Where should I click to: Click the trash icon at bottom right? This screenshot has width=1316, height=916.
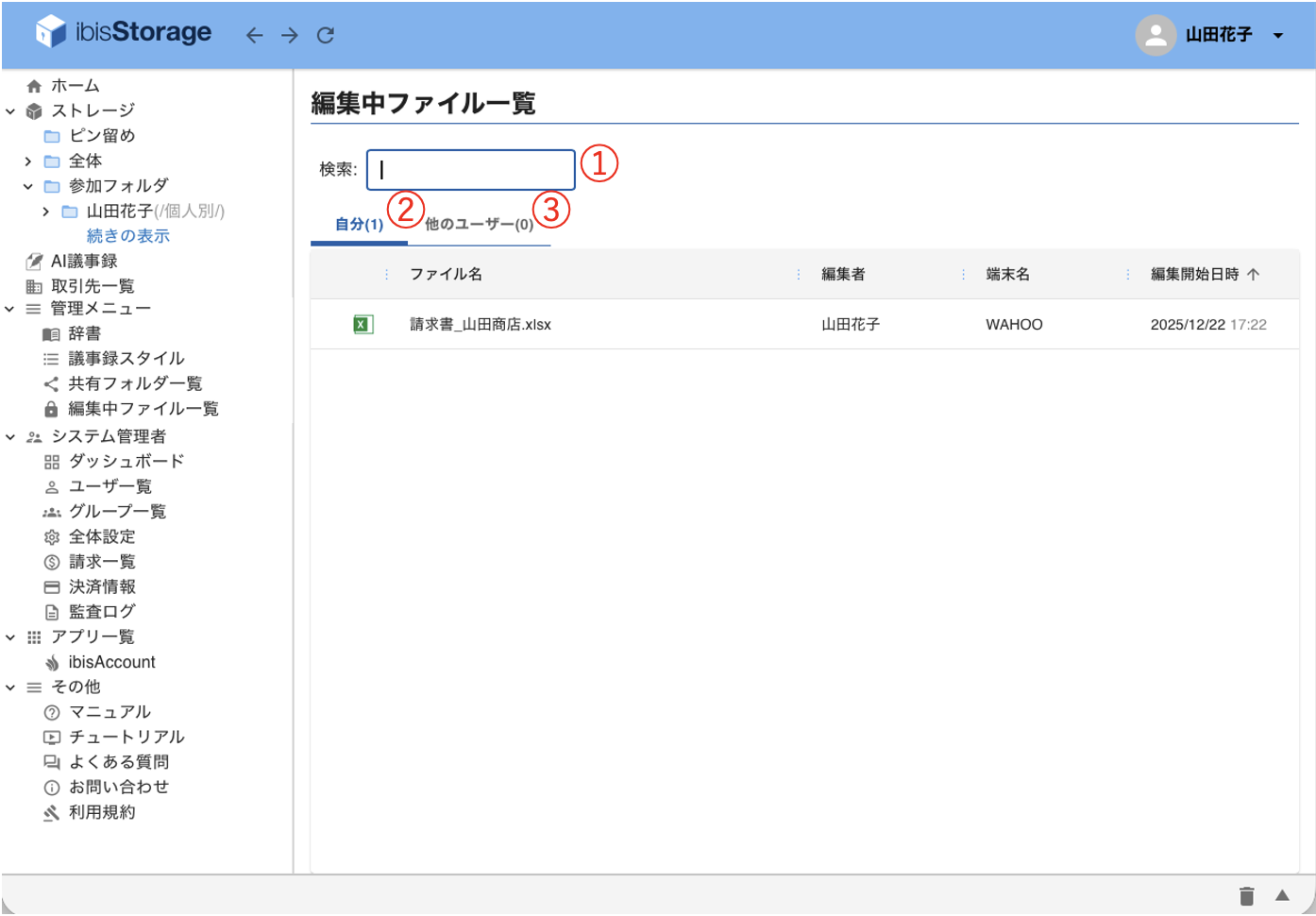tap(1247, 895)
